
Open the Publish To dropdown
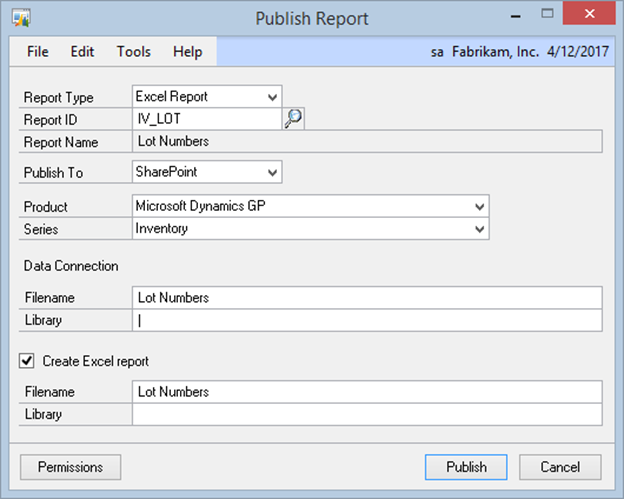[x=207, y=172]
